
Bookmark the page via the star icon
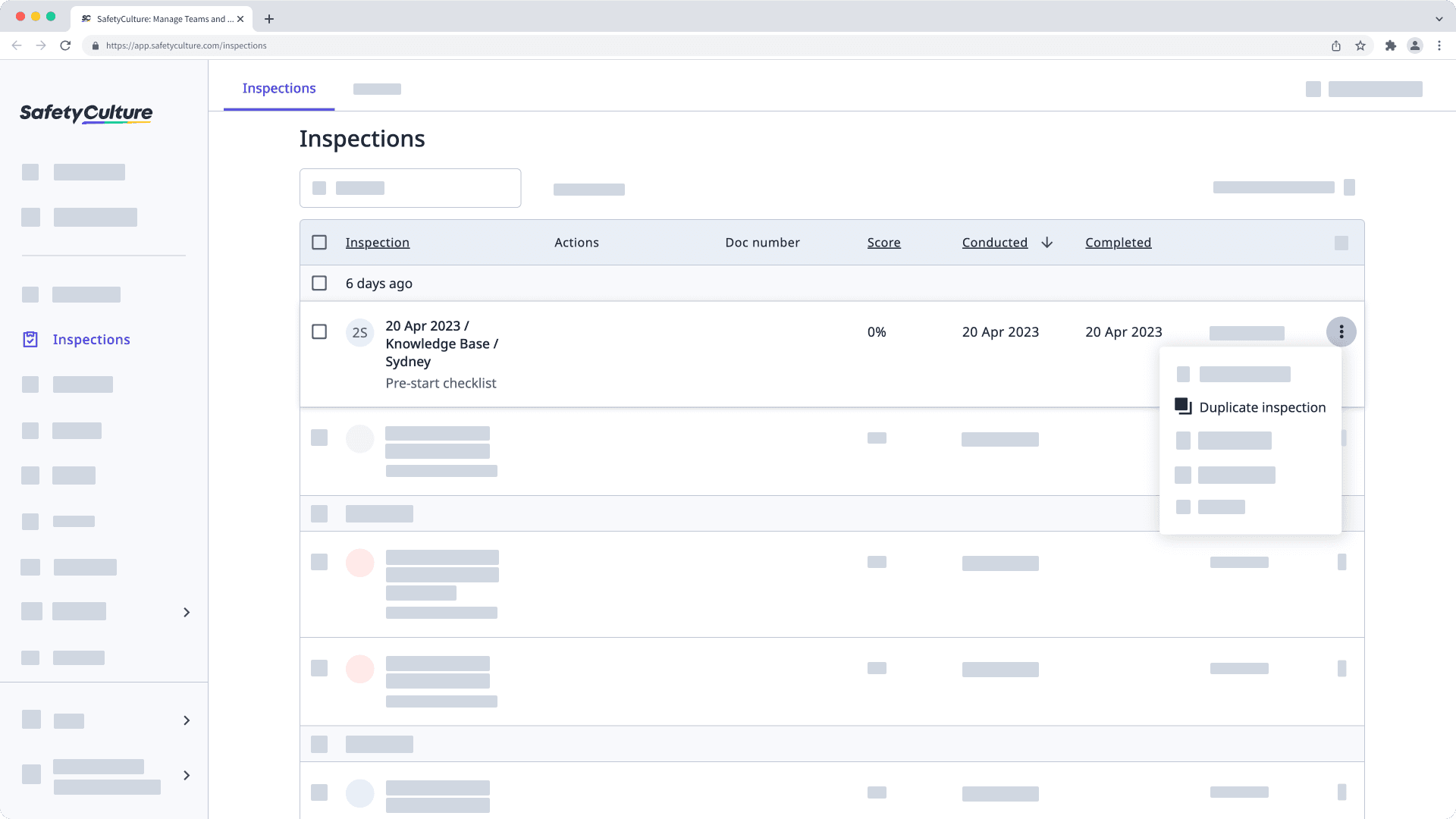pos(1358,45)
